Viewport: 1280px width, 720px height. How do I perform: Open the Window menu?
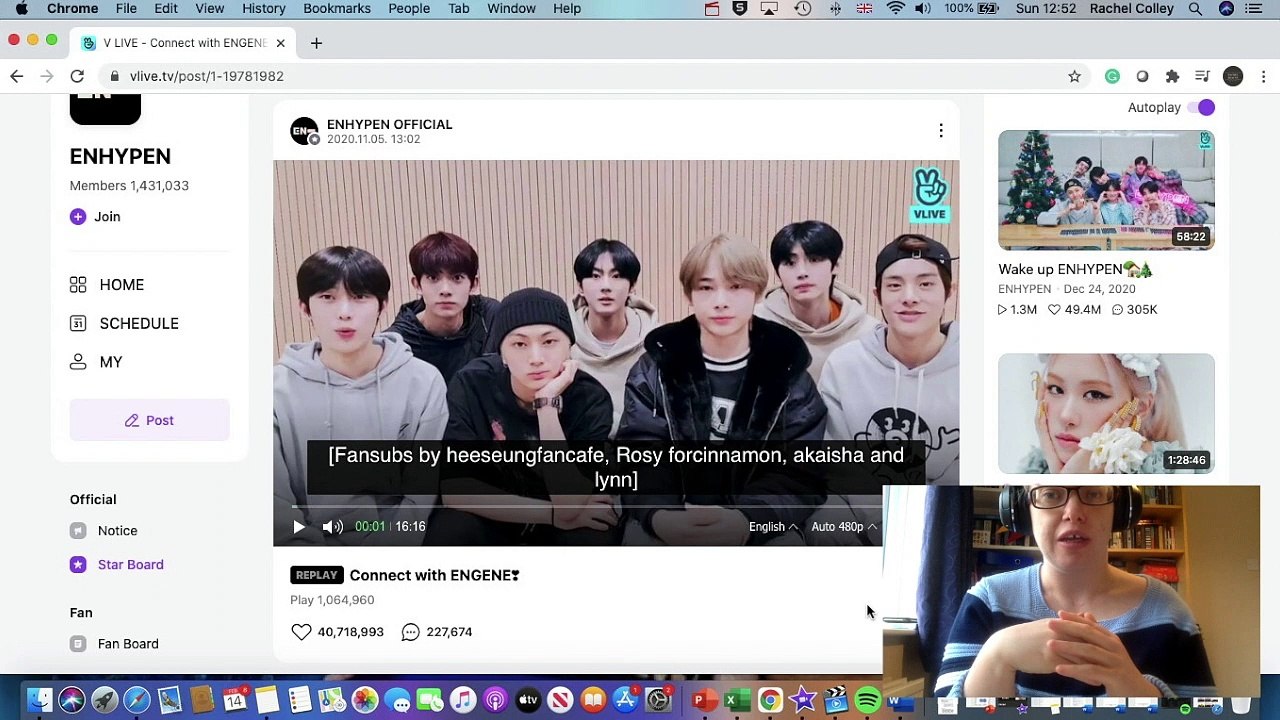pos(511,8)
